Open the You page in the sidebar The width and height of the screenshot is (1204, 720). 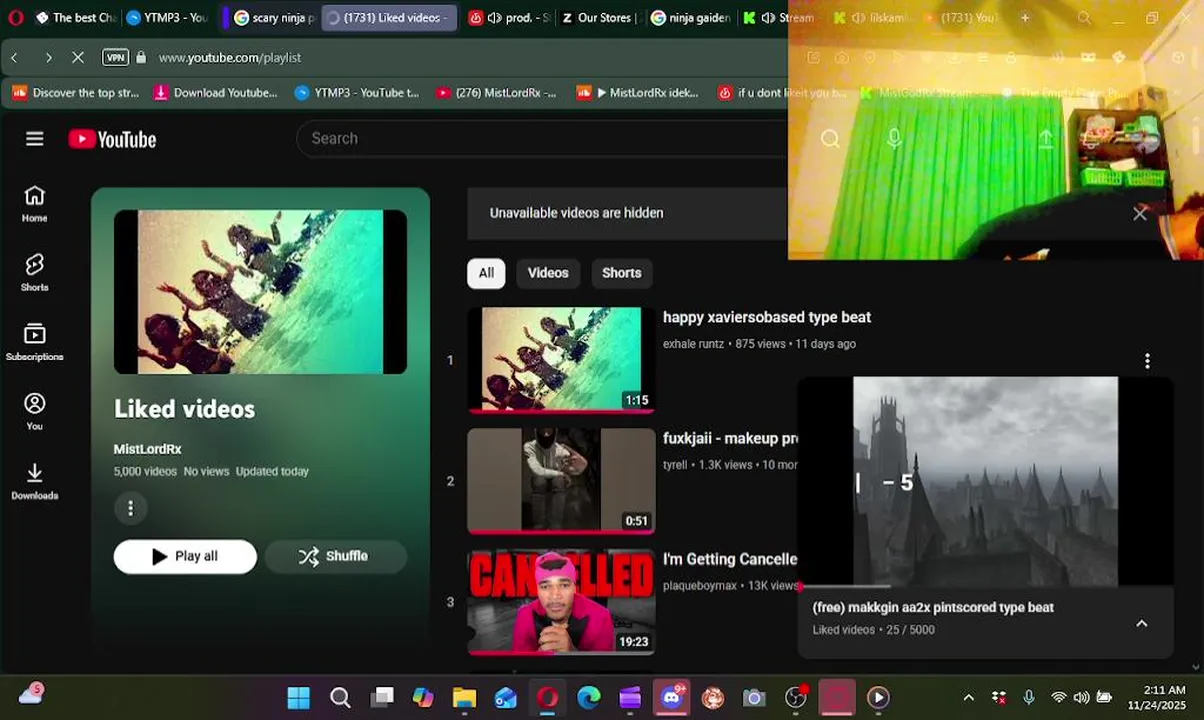coord(35,411)
